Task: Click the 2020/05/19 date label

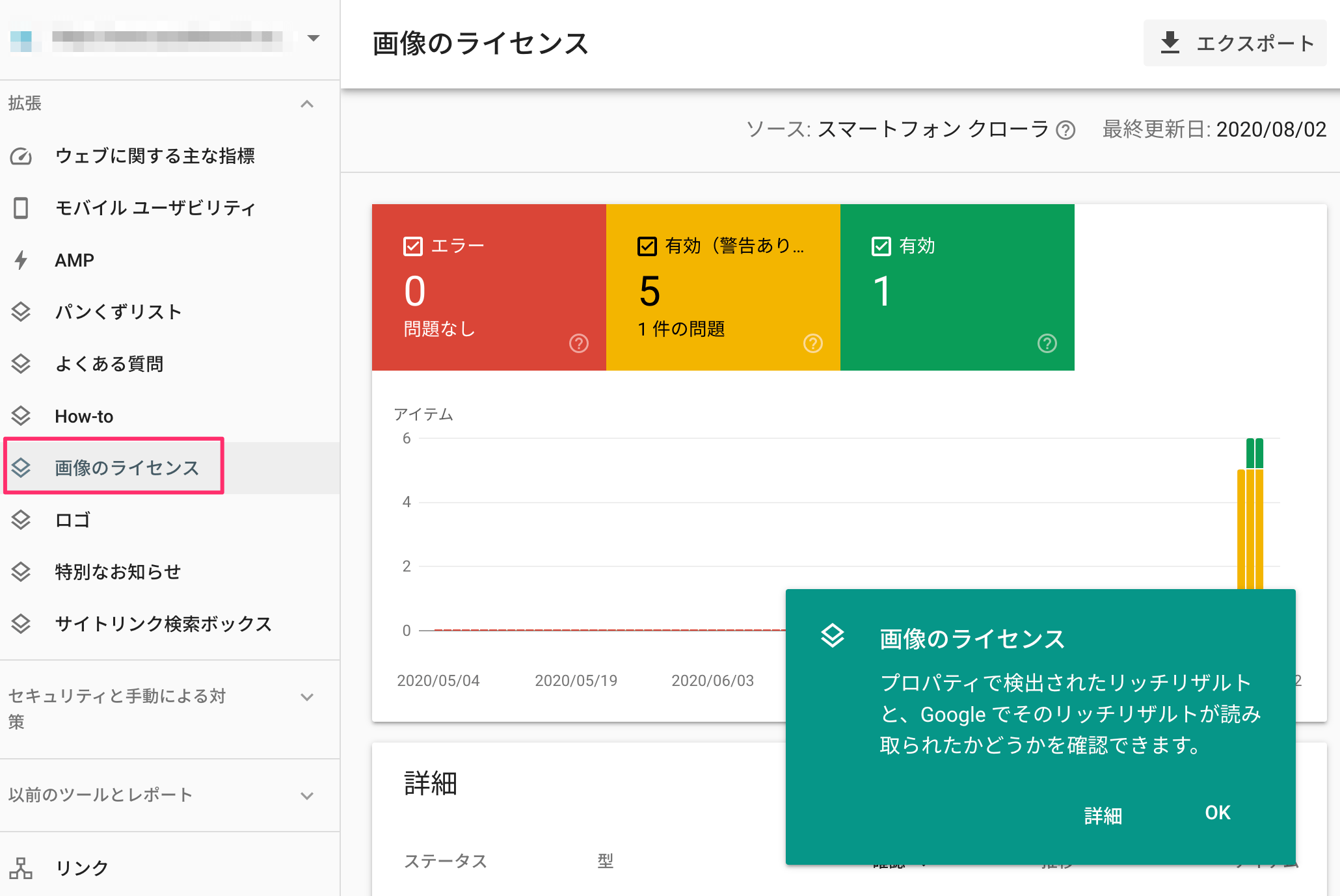Action: pyautogui.click(x=576, y=681)
